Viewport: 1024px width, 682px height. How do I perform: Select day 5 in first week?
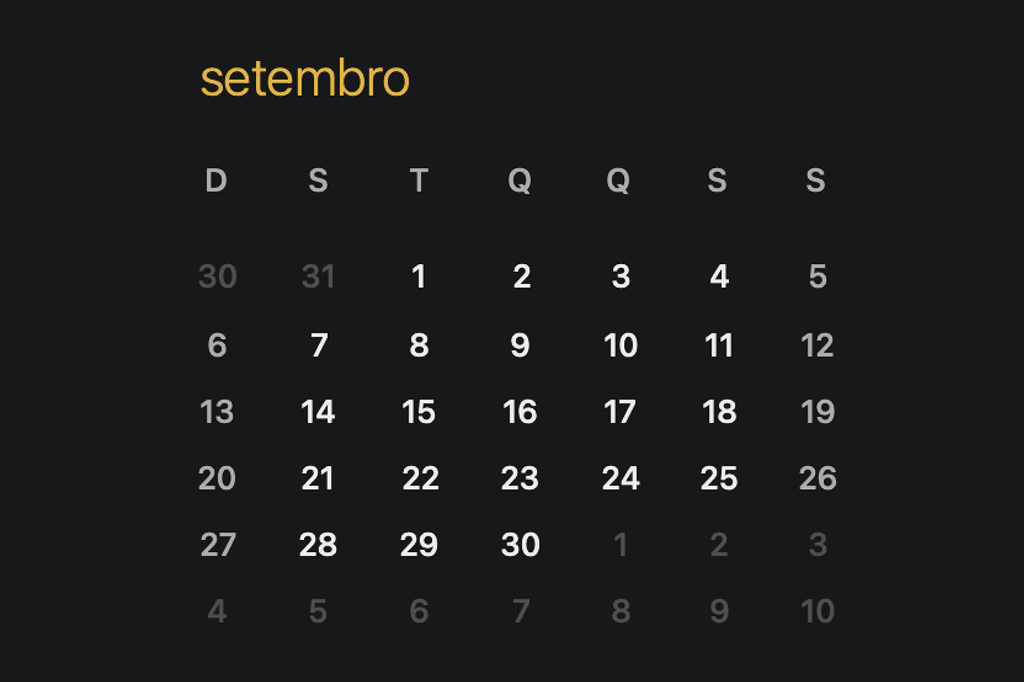[x=818, y=277]
